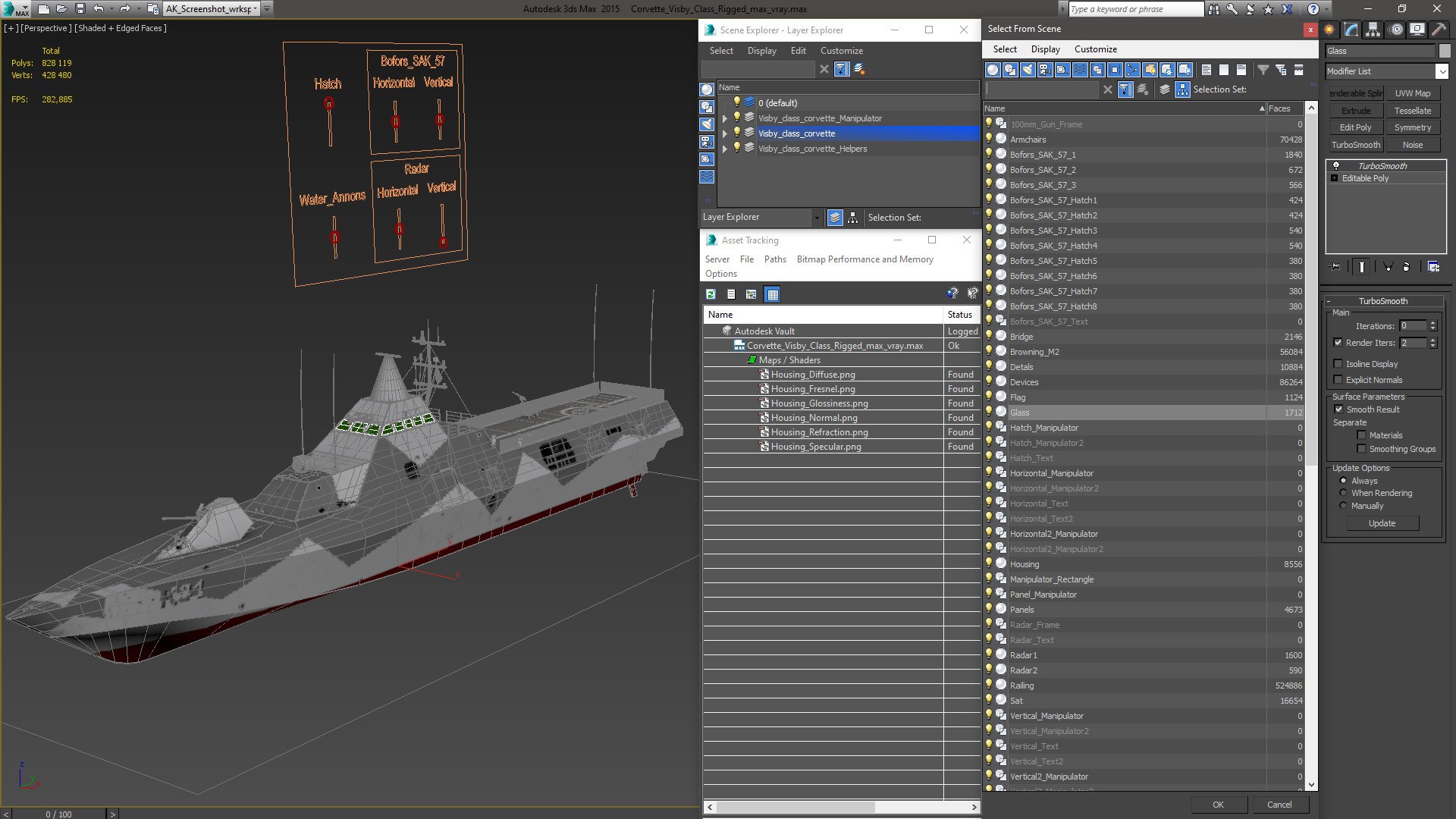Create a new scene from the quick access toolbar
This screenshot has height=819, width=1456.
click(x=44, y=9)
